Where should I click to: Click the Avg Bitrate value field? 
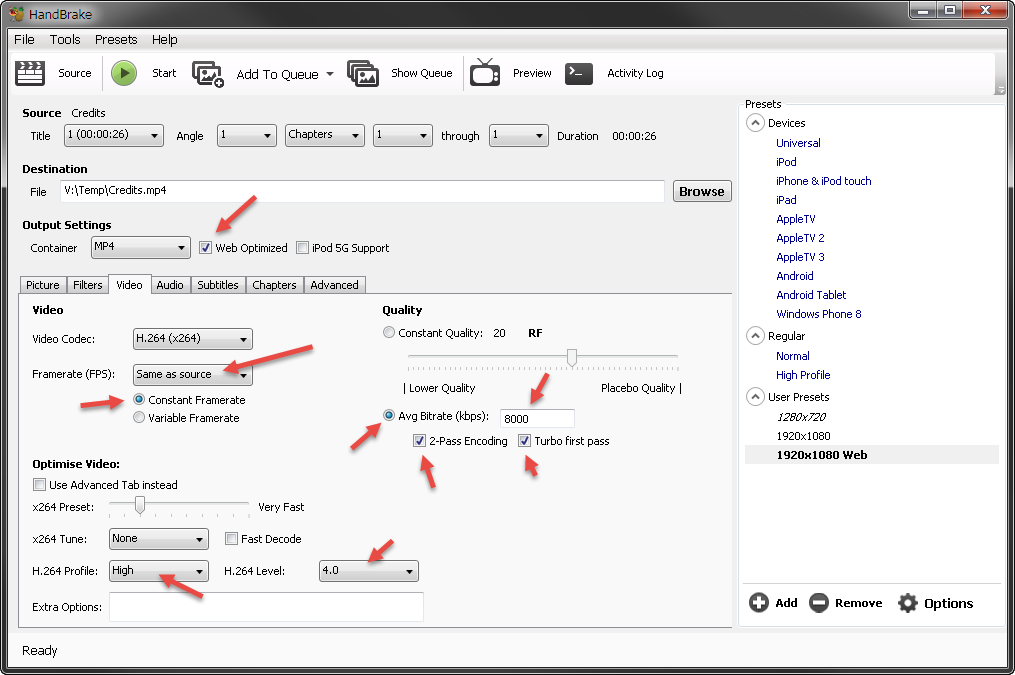coord(537,419)
